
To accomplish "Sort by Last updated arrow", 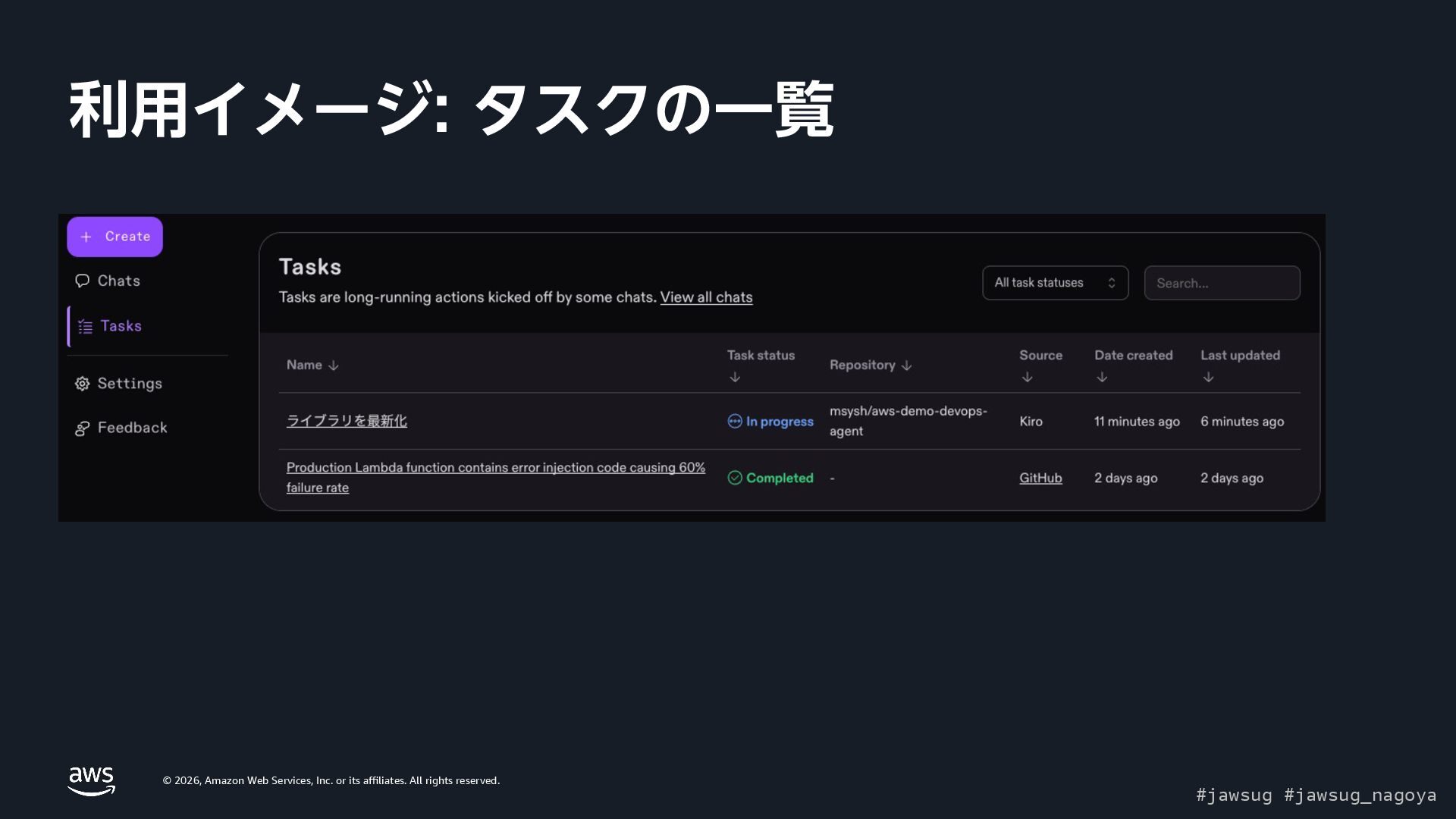I will point(1208,377).
